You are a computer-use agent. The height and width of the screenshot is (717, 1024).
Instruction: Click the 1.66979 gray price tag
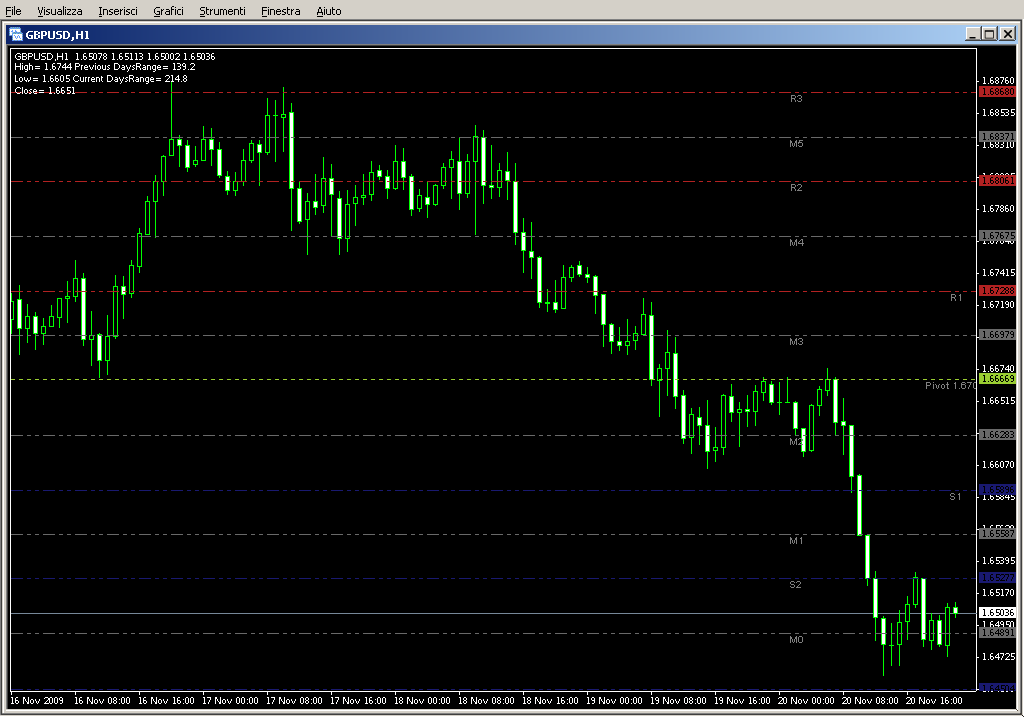(997, 335)
